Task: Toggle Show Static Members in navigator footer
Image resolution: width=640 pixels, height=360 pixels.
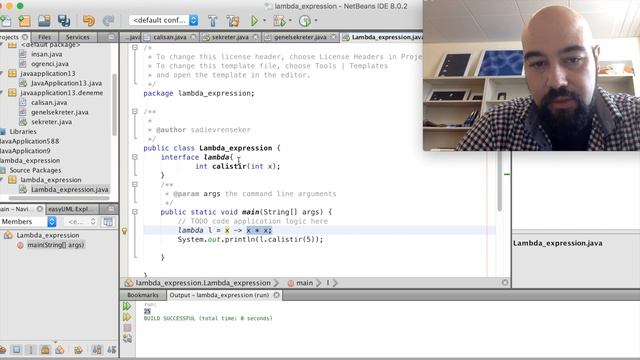Action: (x=31, y=350)
